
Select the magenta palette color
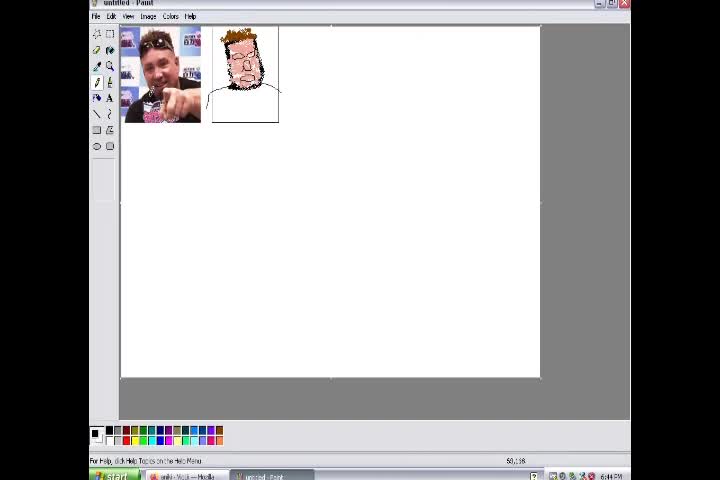[x=169, y=441]
